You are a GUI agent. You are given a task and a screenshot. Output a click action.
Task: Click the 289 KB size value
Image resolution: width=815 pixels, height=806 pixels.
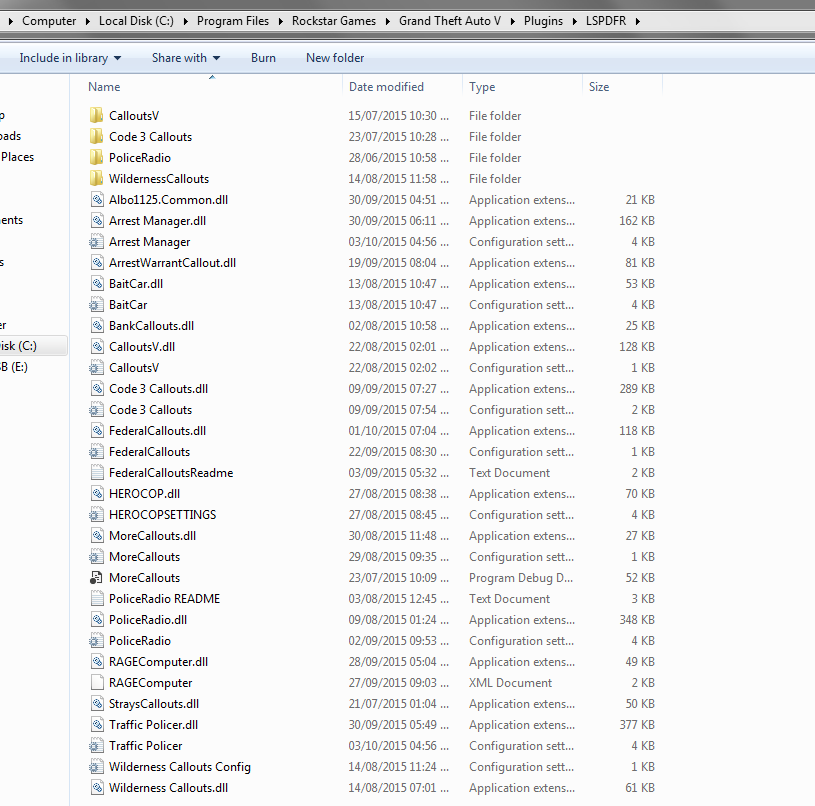[637, 389]
